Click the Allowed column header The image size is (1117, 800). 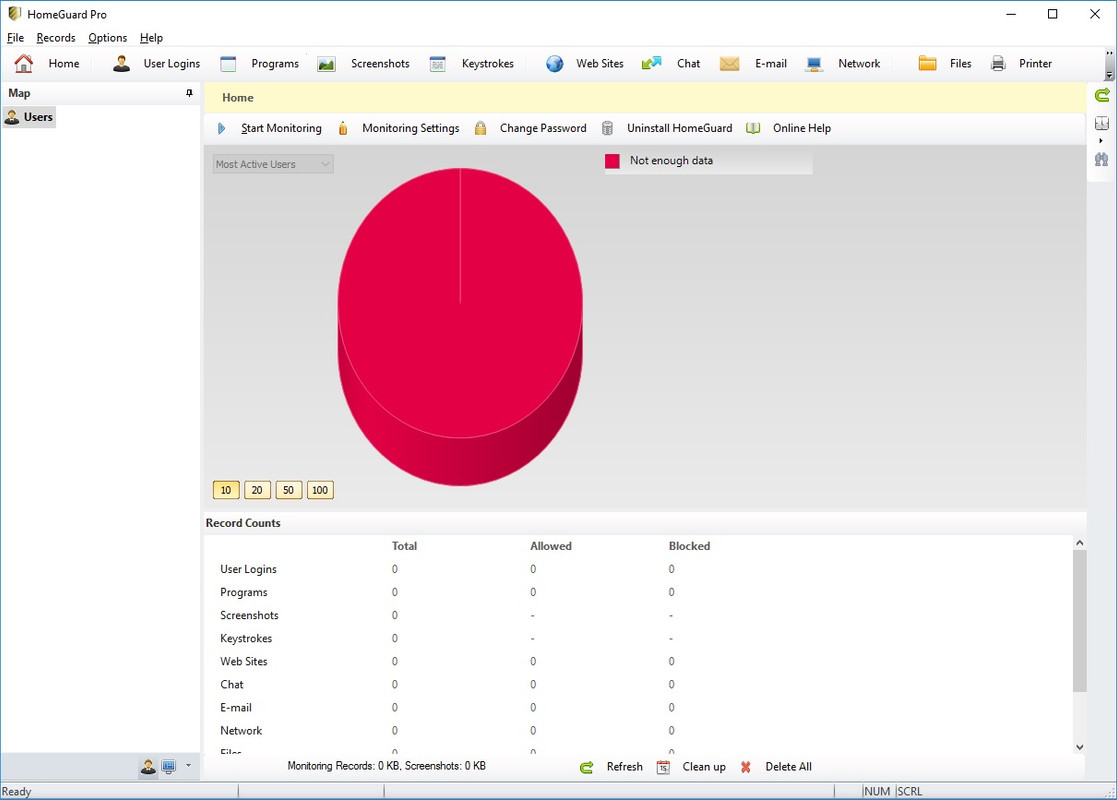pos(551,546)
